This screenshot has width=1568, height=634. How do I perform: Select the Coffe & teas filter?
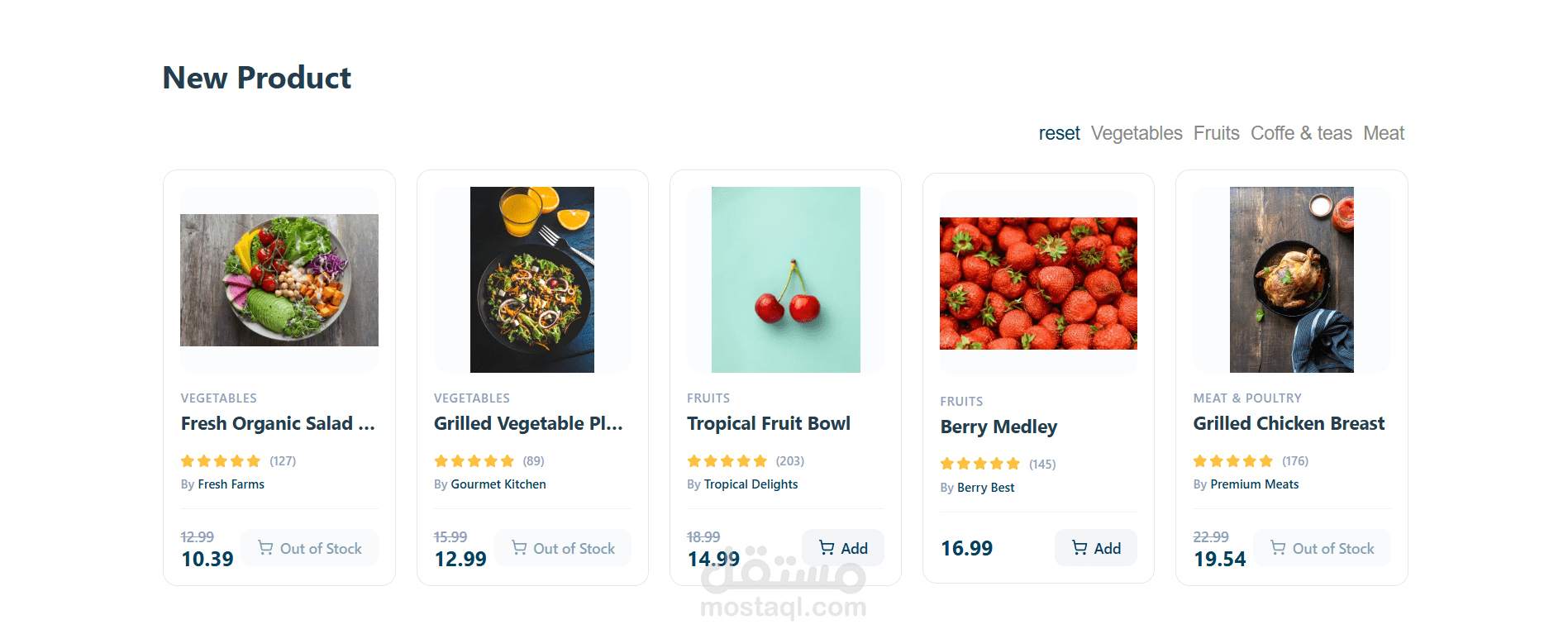pyautogui.click(x=1301, y=133)
